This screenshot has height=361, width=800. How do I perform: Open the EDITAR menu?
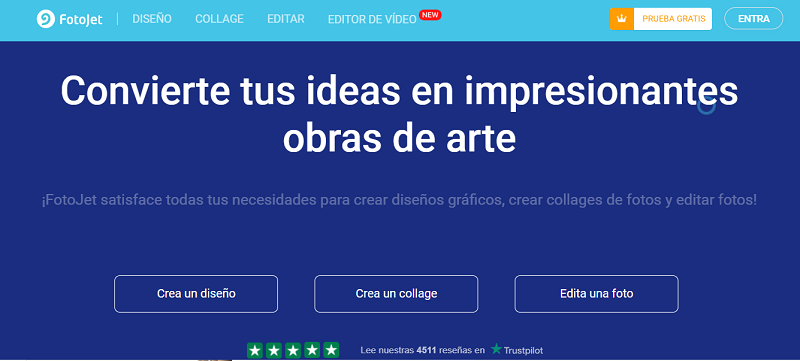click(x=286, y=19)
